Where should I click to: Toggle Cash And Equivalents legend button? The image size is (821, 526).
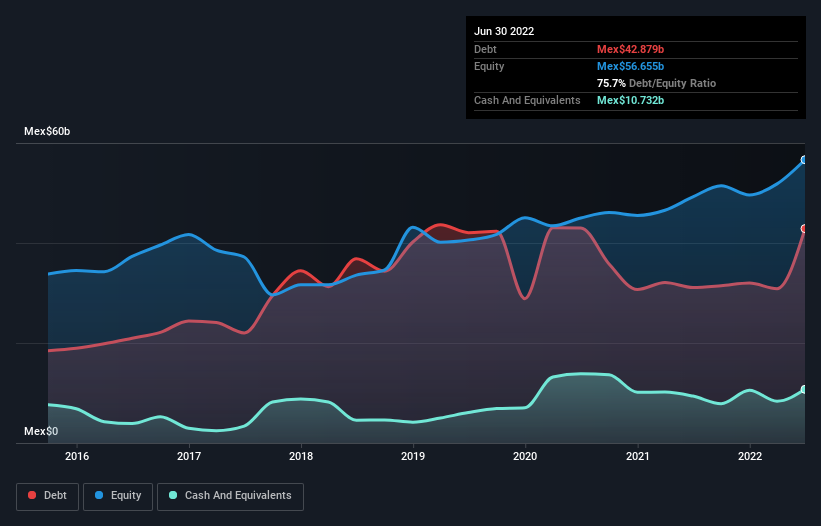pyautogui.click(x=230, y=496)
